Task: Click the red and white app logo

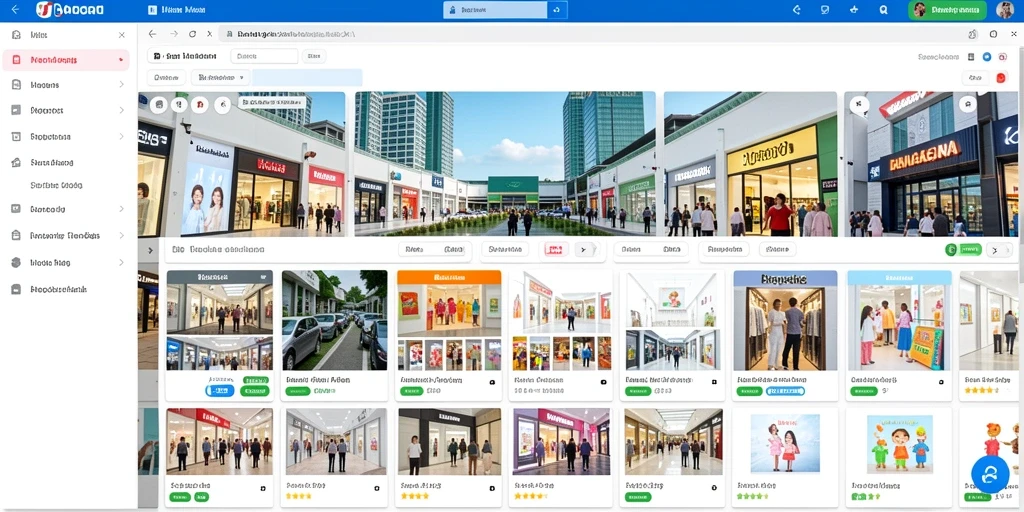Action: [44, 10]
